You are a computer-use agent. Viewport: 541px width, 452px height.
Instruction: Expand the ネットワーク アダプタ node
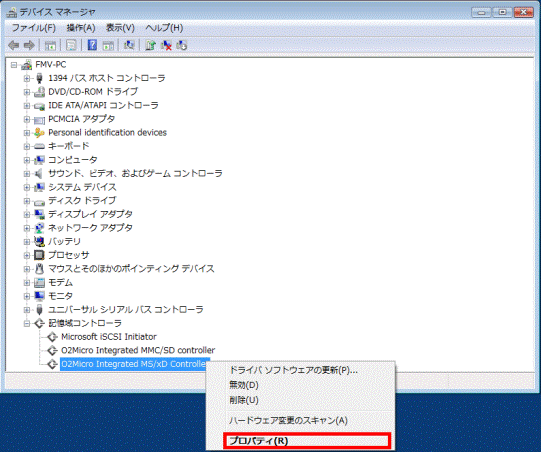(27, 228)
